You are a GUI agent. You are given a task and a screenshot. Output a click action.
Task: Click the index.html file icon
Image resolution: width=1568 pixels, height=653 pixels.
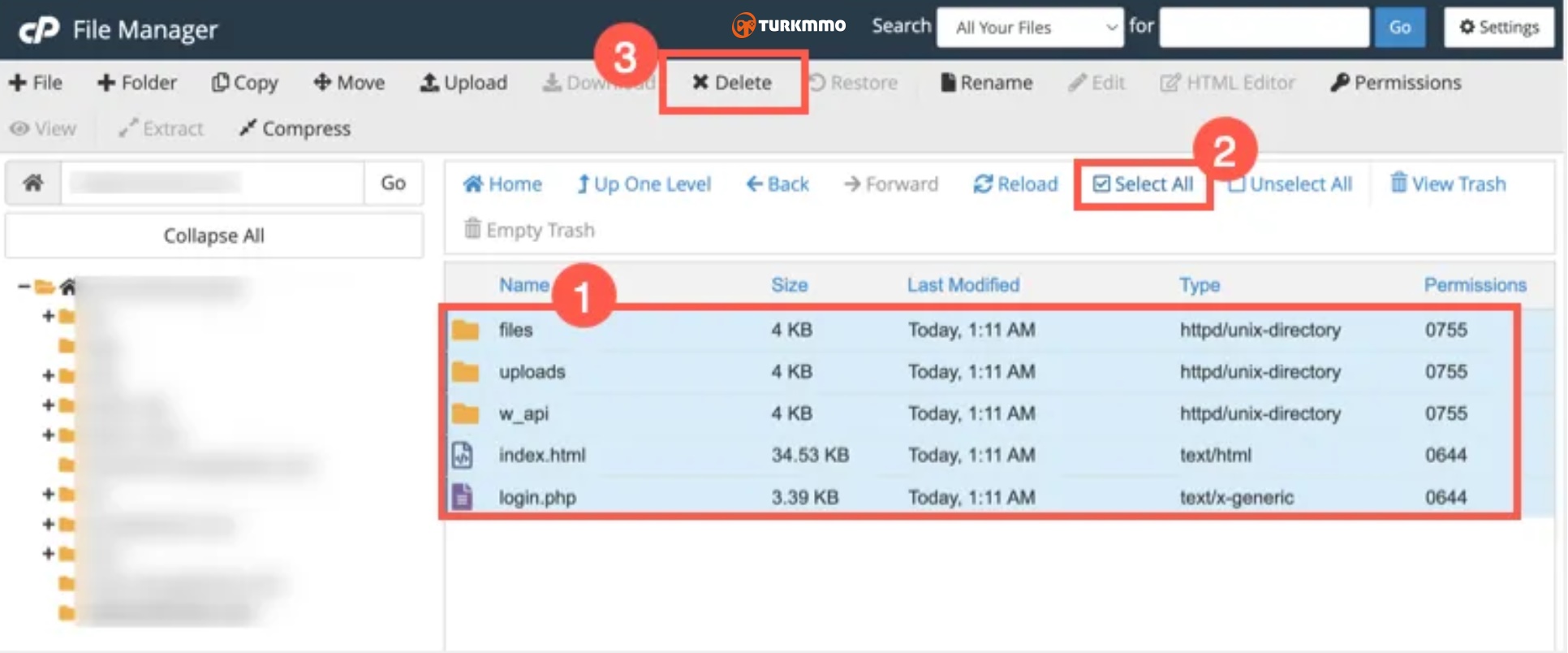pyautogui.click(x=462, y=455)
